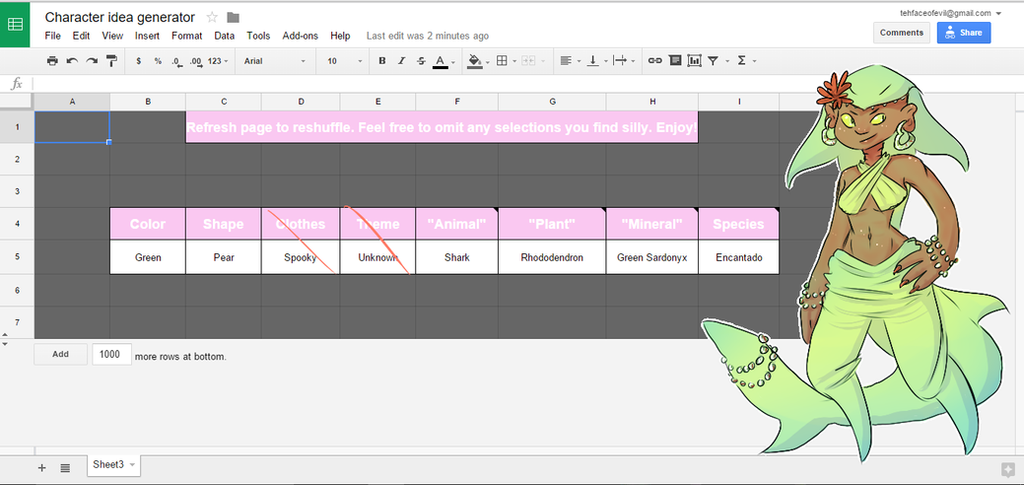Open the Data menu
This screenshot has height=485, width=1024.
225,36
